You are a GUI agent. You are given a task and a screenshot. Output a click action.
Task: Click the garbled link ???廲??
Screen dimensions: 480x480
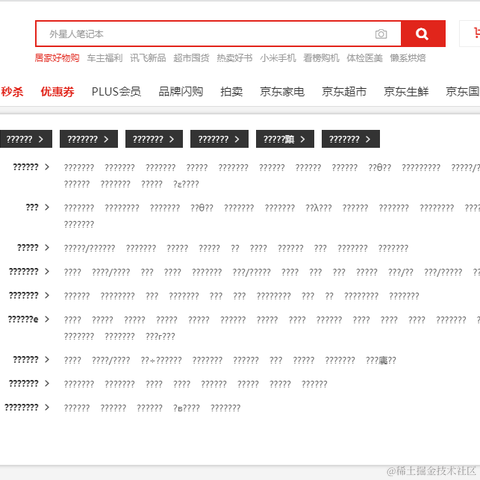(381, 360)
